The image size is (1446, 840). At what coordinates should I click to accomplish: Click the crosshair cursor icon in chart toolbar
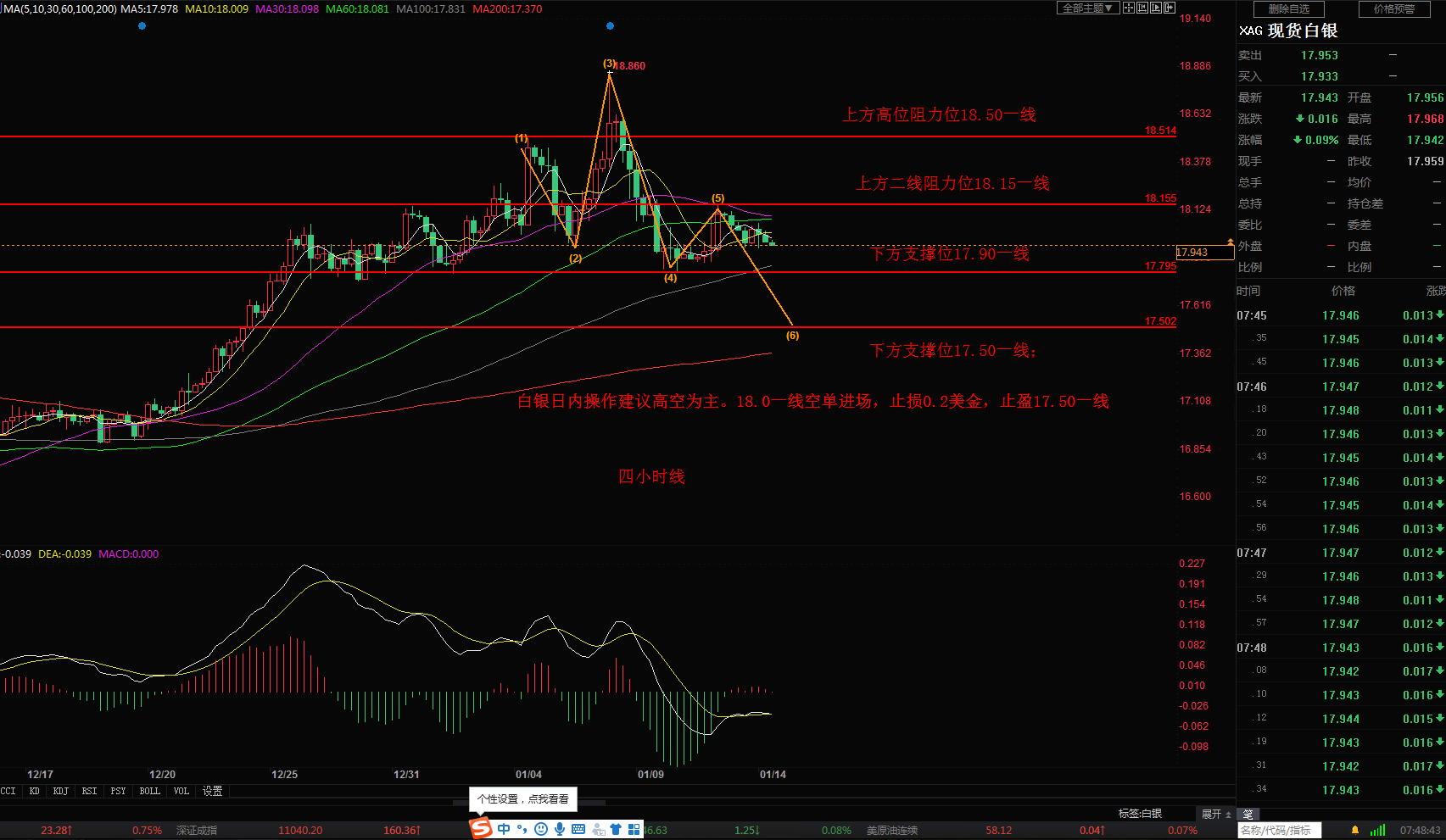point(1129,8)
